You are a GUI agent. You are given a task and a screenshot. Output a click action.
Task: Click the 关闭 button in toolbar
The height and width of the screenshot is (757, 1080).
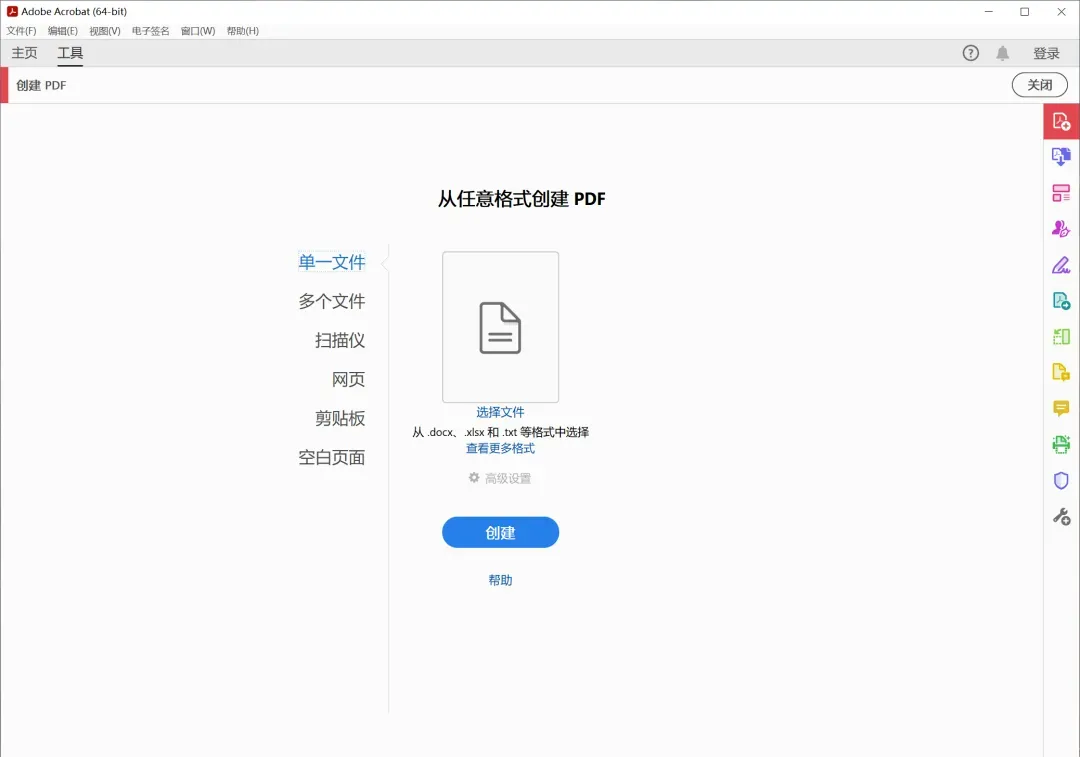tap(1039, 85)
